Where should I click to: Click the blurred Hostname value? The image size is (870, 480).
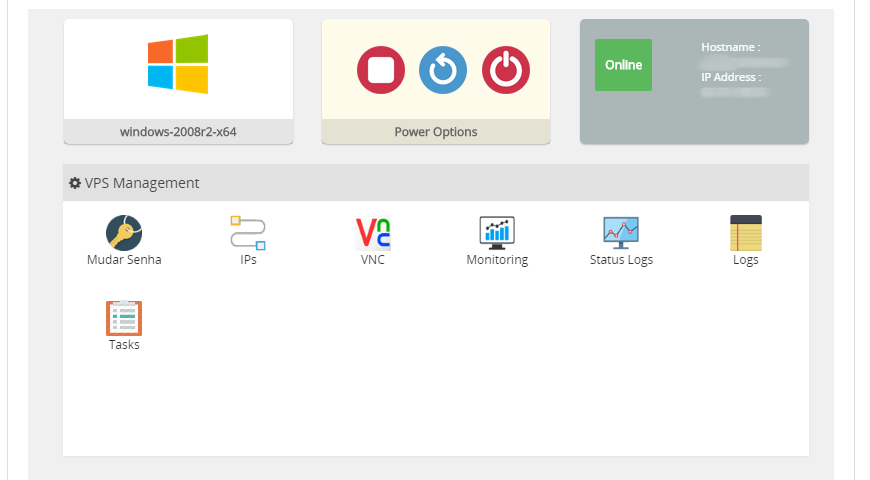[745, 62]
